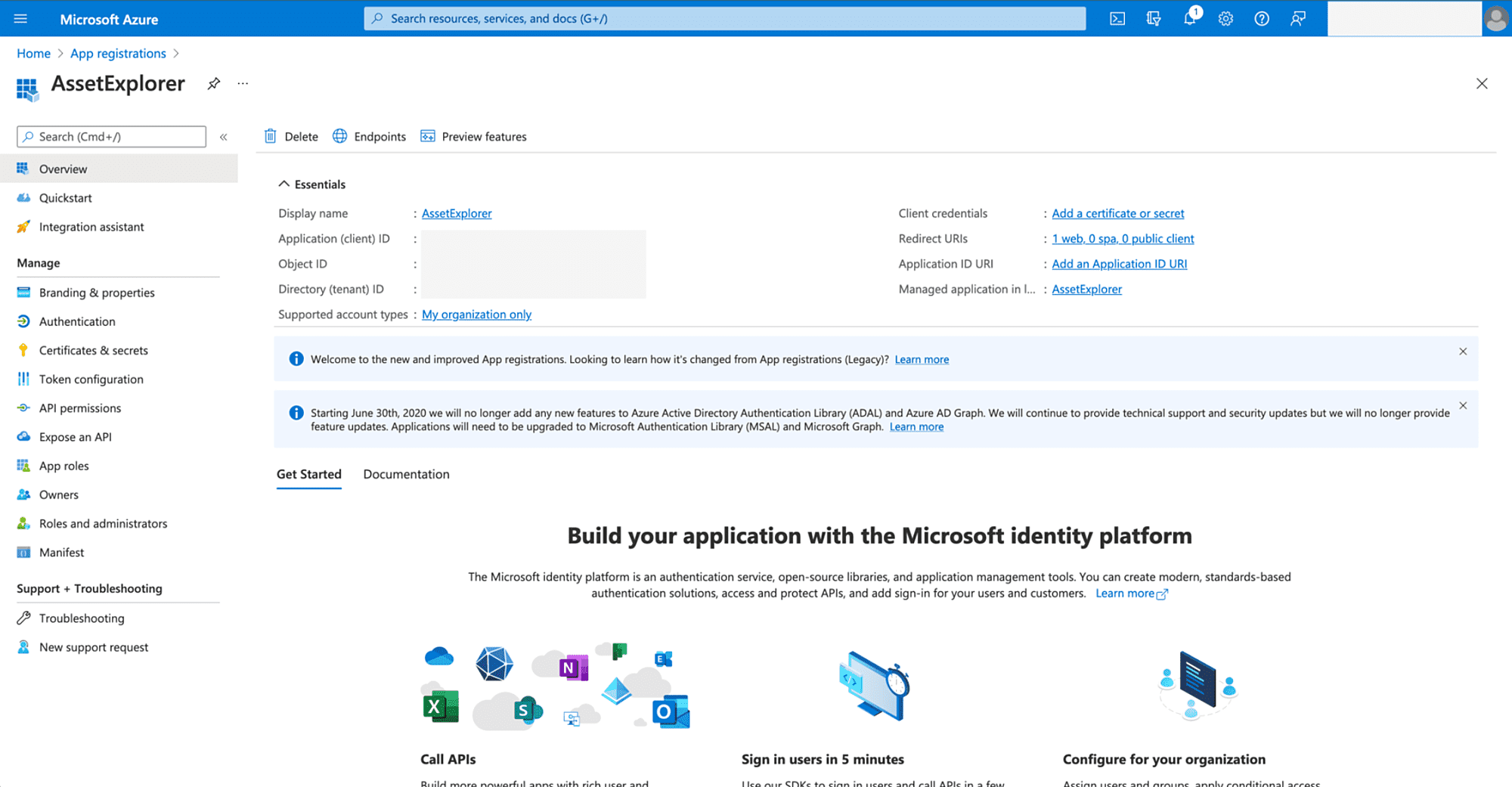The height and width of the screenshot is (787, 1512).
Task: Open the Directories and subscriptions filter icon
Action: click(x=1153, y=19)
